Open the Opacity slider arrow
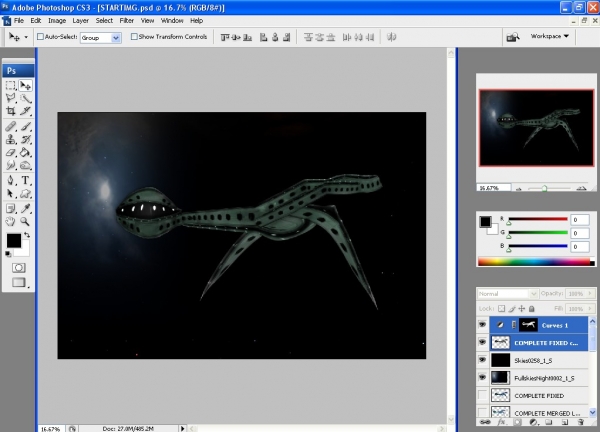Screen dimensions: 600x432 click(590, 293)
